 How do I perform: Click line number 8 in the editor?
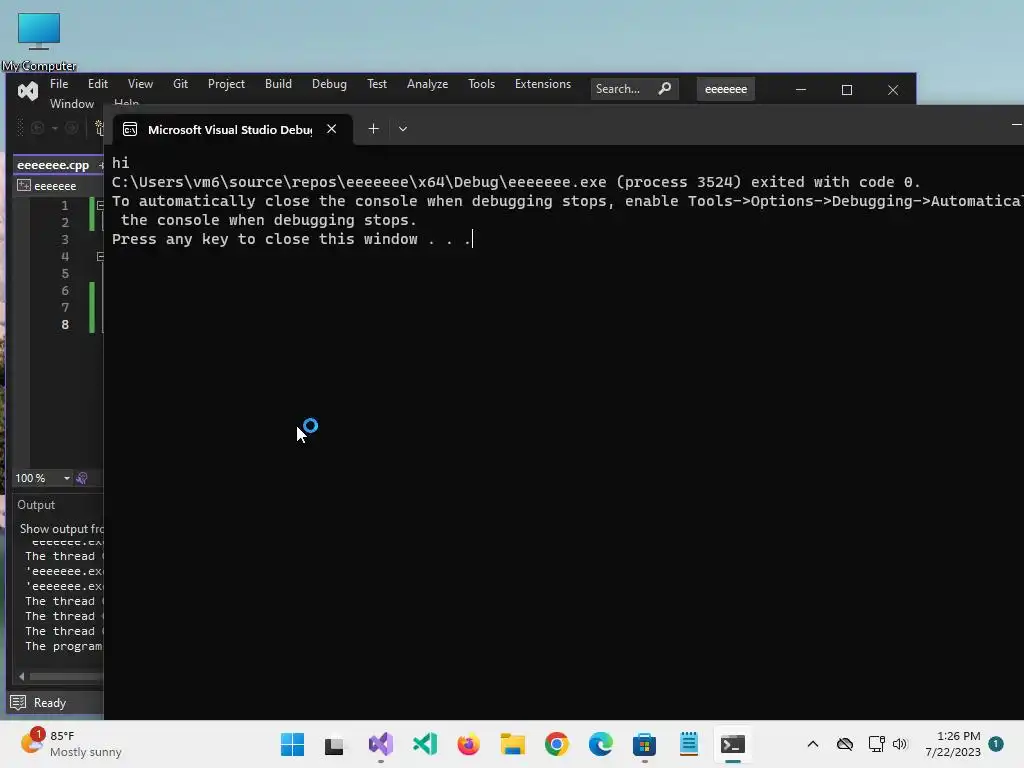click(x=65, y=325)
